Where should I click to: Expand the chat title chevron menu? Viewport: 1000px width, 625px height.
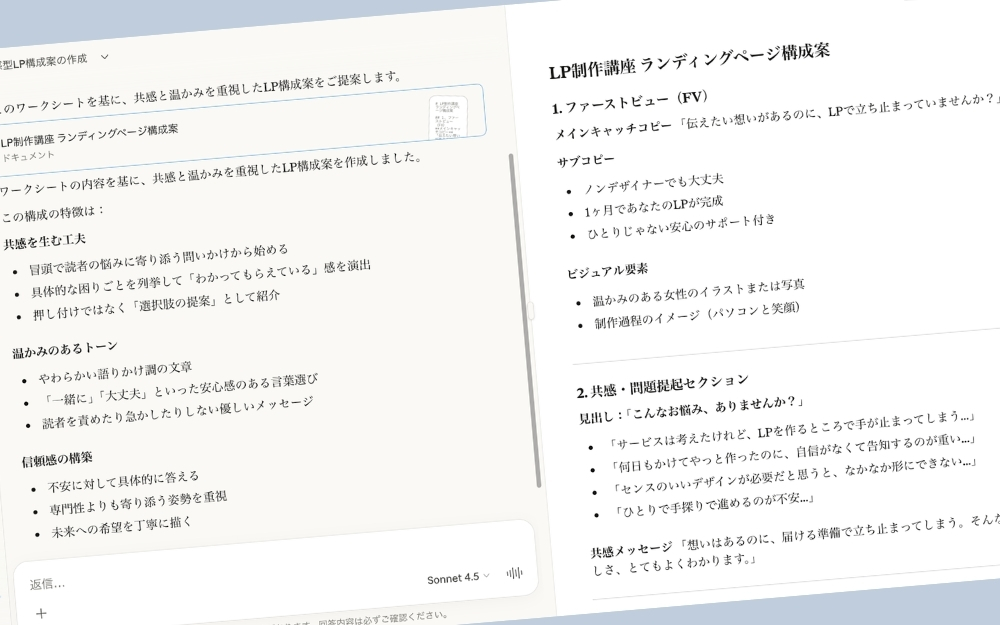[105, 58]
